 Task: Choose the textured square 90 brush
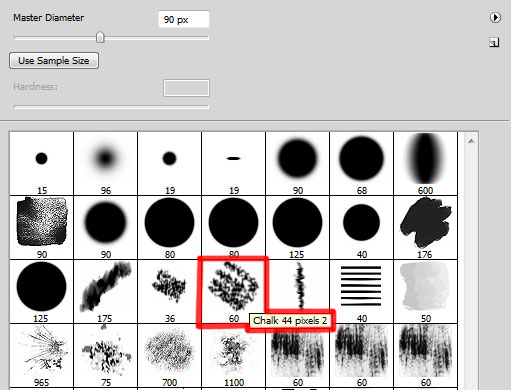click(41, 227)
